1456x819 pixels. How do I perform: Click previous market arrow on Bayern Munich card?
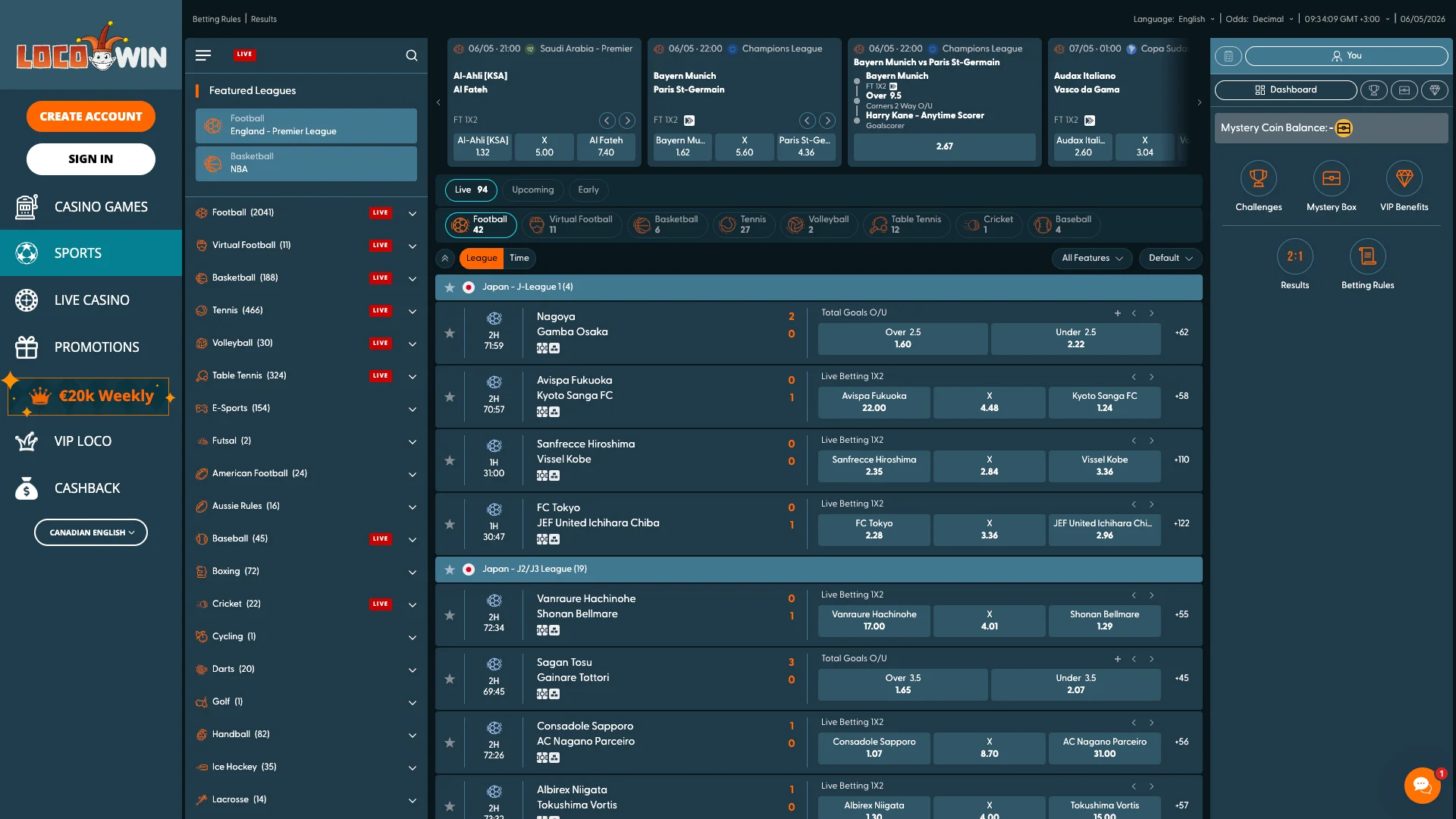point(808,121)
